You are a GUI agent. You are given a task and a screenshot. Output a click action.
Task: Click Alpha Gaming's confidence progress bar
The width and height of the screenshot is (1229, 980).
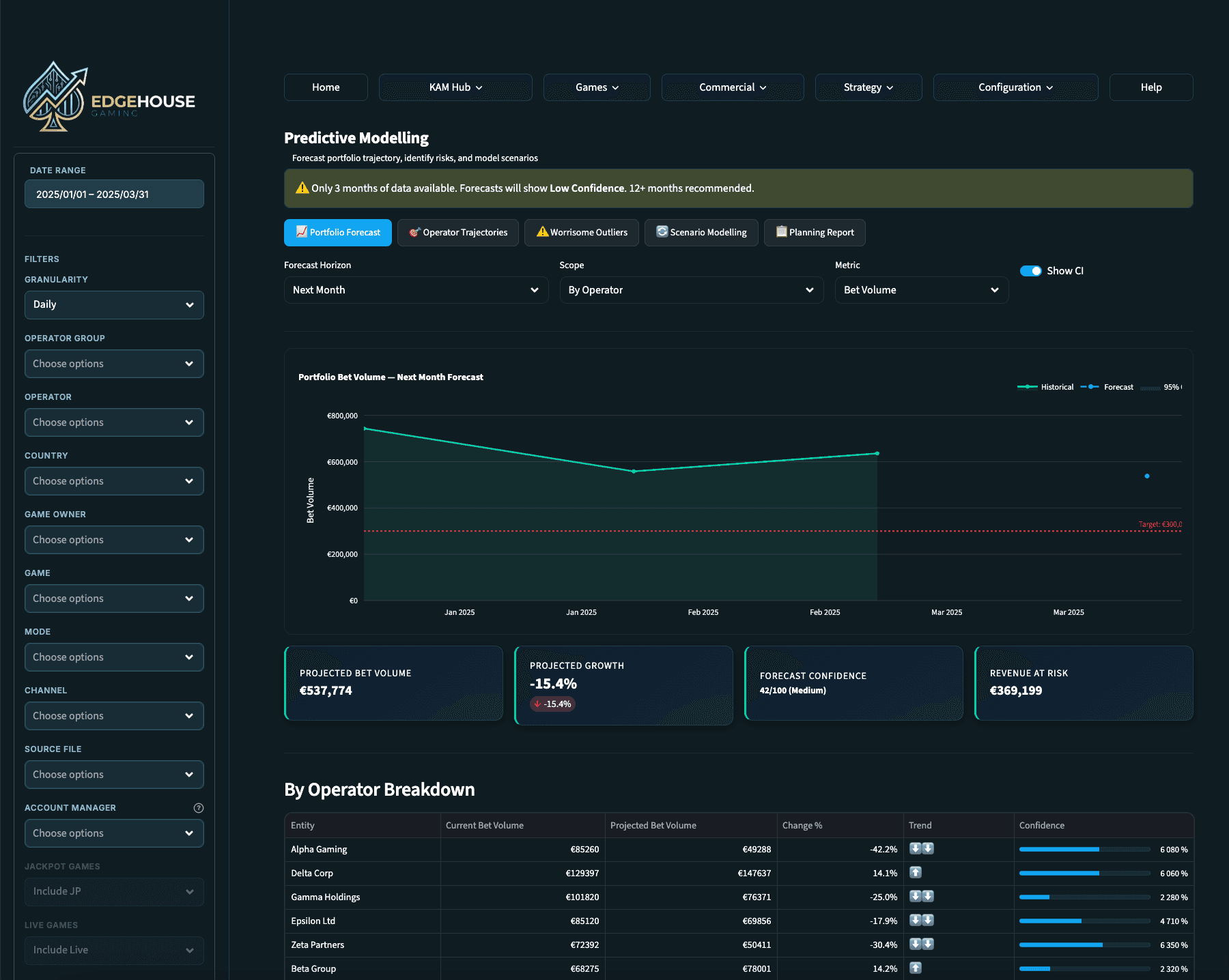(x=1084, y=850)
